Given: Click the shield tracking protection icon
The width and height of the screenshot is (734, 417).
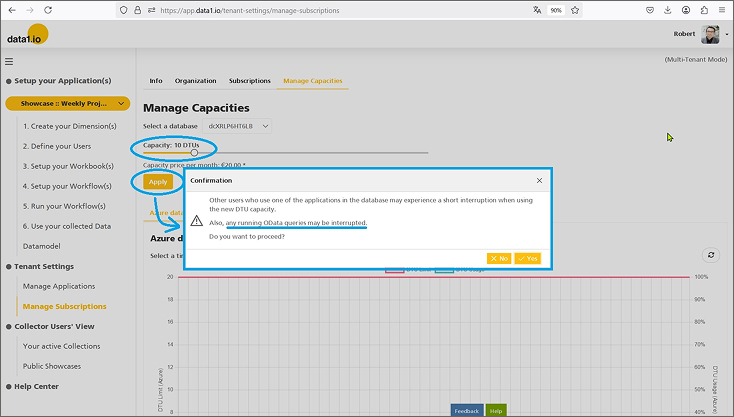Looking at the screenshot, I should [x=124, y=10].
